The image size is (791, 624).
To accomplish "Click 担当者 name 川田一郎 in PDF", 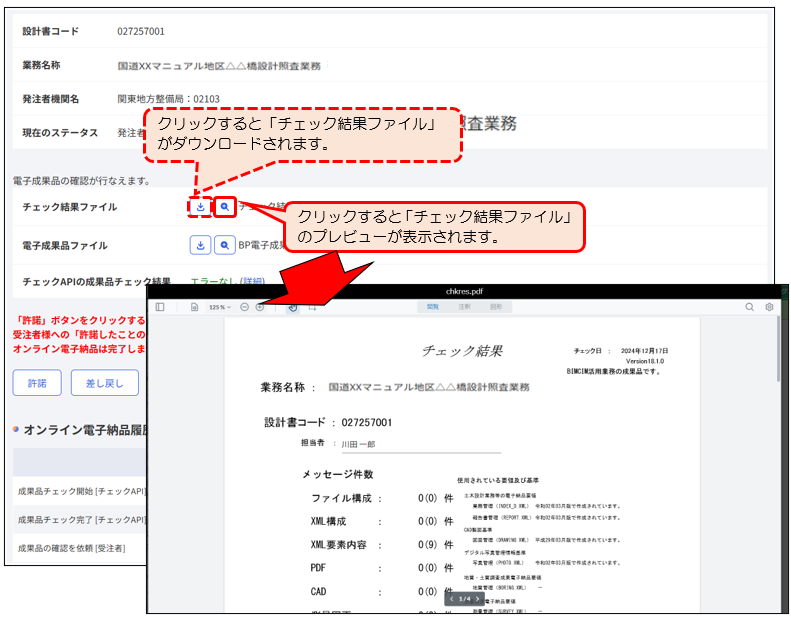I will pos(358,444).
